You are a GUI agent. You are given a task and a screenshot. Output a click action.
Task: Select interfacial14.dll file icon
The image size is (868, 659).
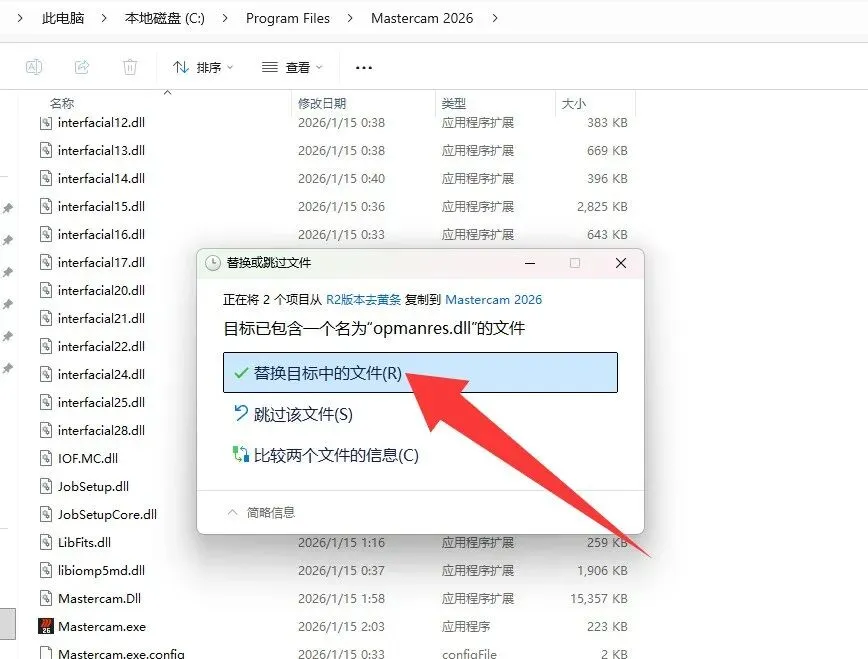(x=46, y=178)
